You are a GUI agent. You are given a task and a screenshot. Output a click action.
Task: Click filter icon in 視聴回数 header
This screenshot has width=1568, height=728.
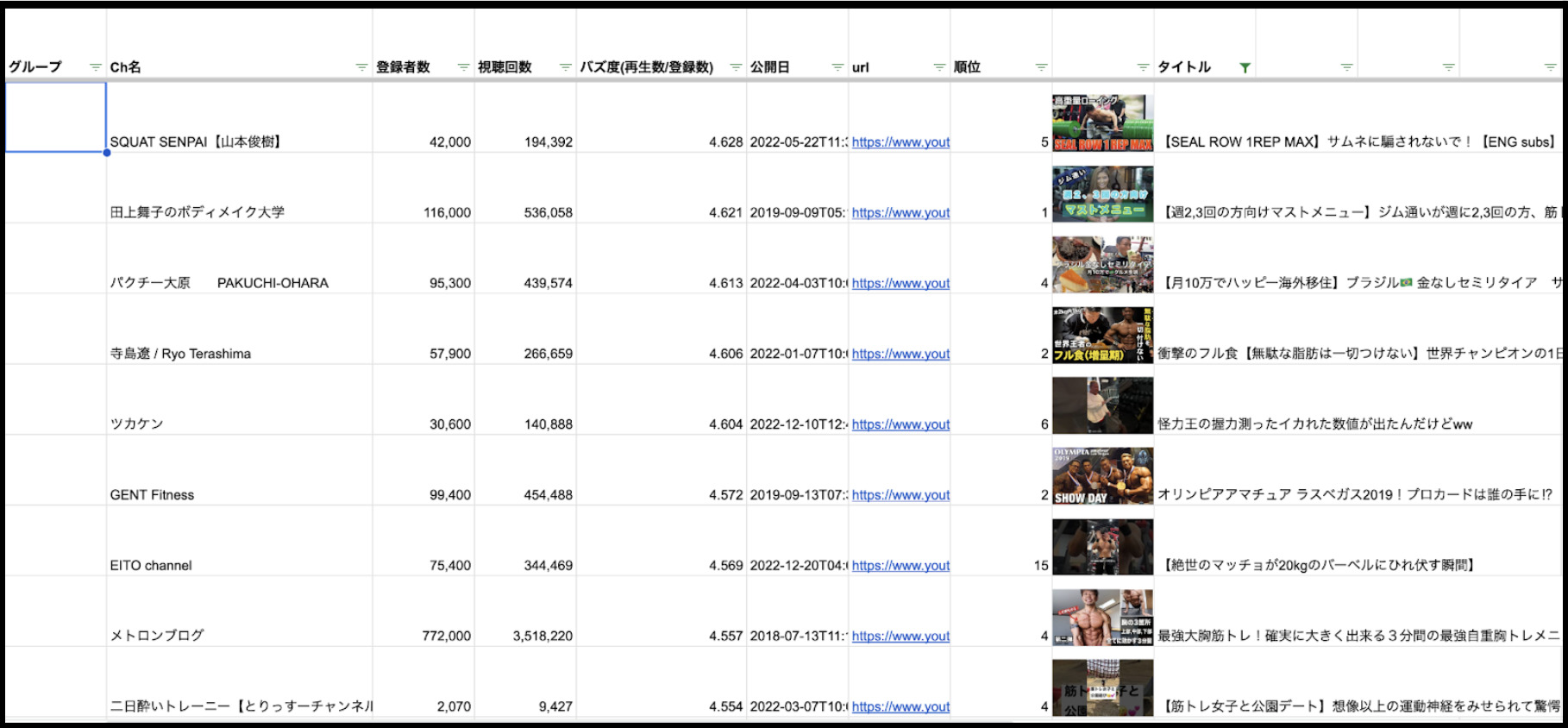[565, 67]
